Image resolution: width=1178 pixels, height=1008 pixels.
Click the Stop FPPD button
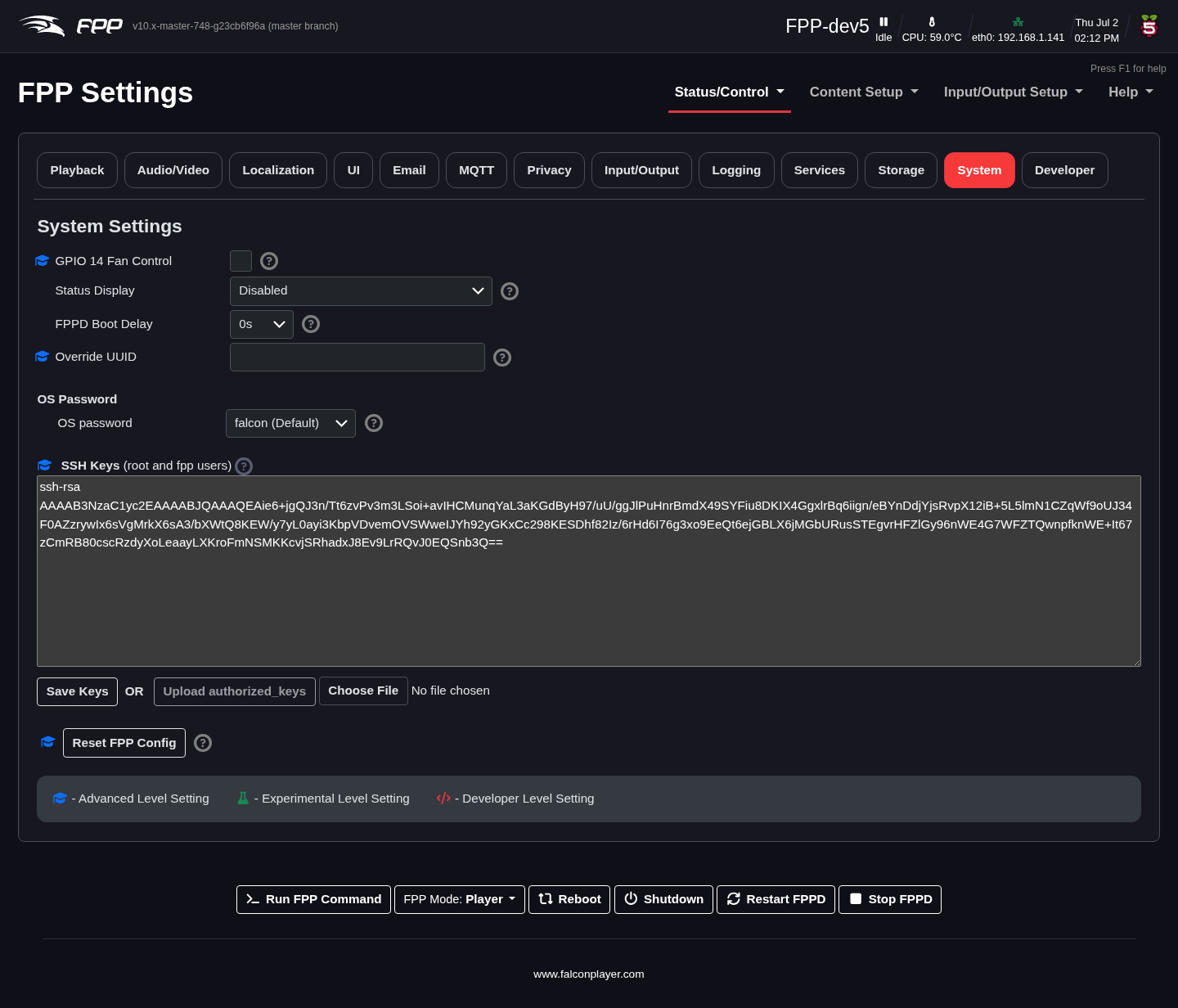pos(890,899)
